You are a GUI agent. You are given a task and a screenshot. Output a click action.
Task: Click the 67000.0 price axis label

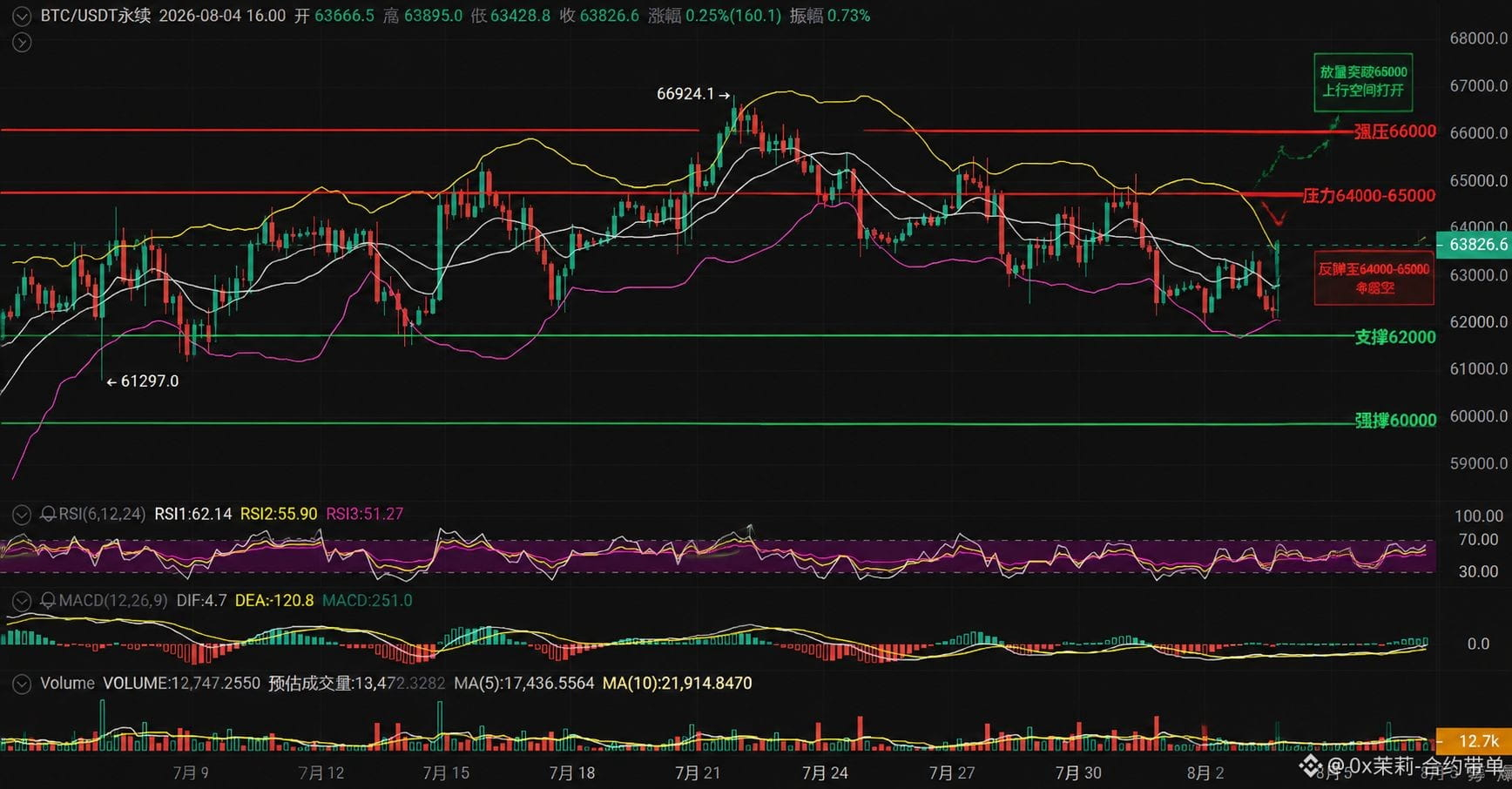click(1478, 86)
